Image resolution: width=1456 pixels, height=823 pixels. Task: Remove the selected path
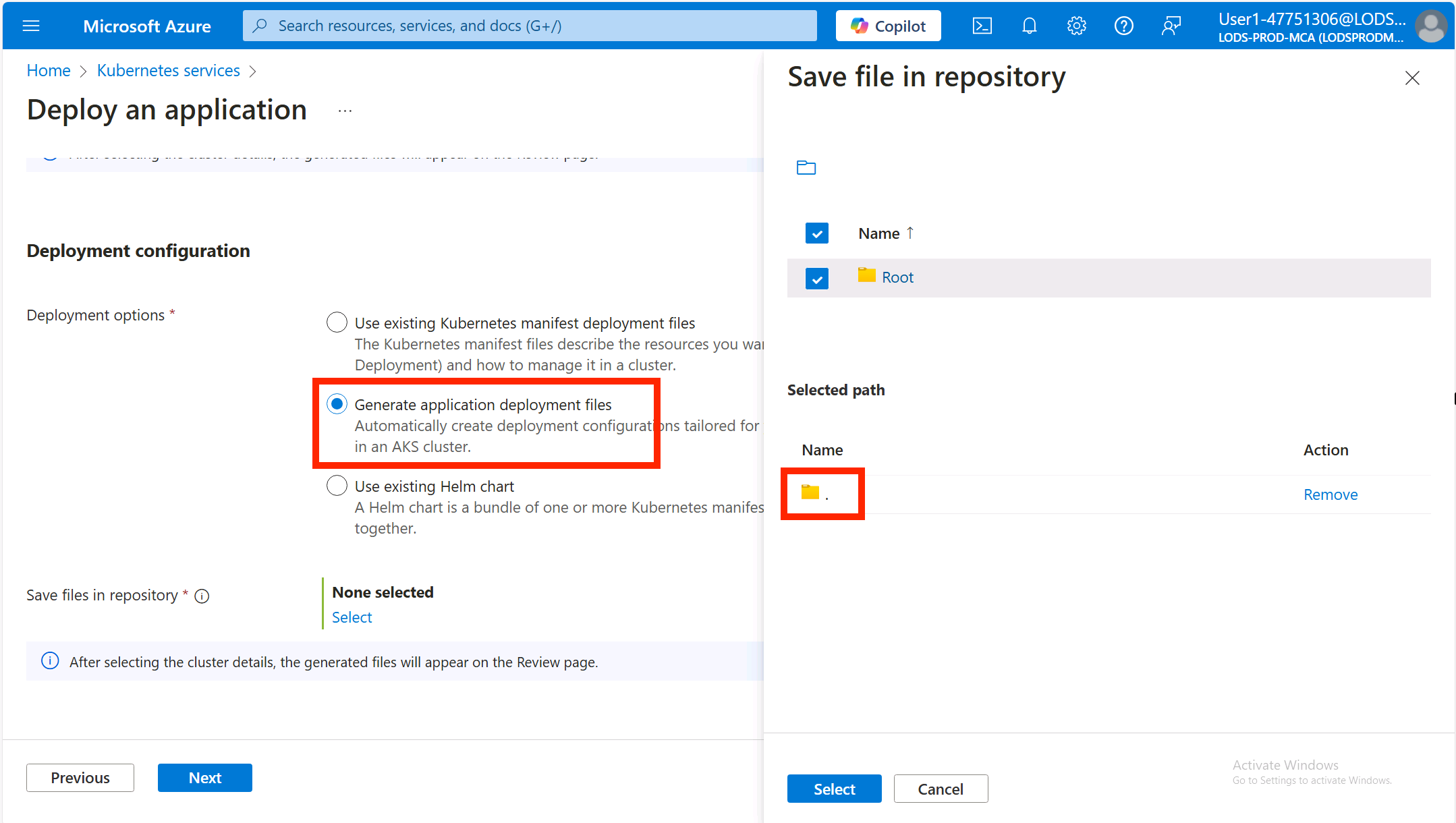point(1331,494)
